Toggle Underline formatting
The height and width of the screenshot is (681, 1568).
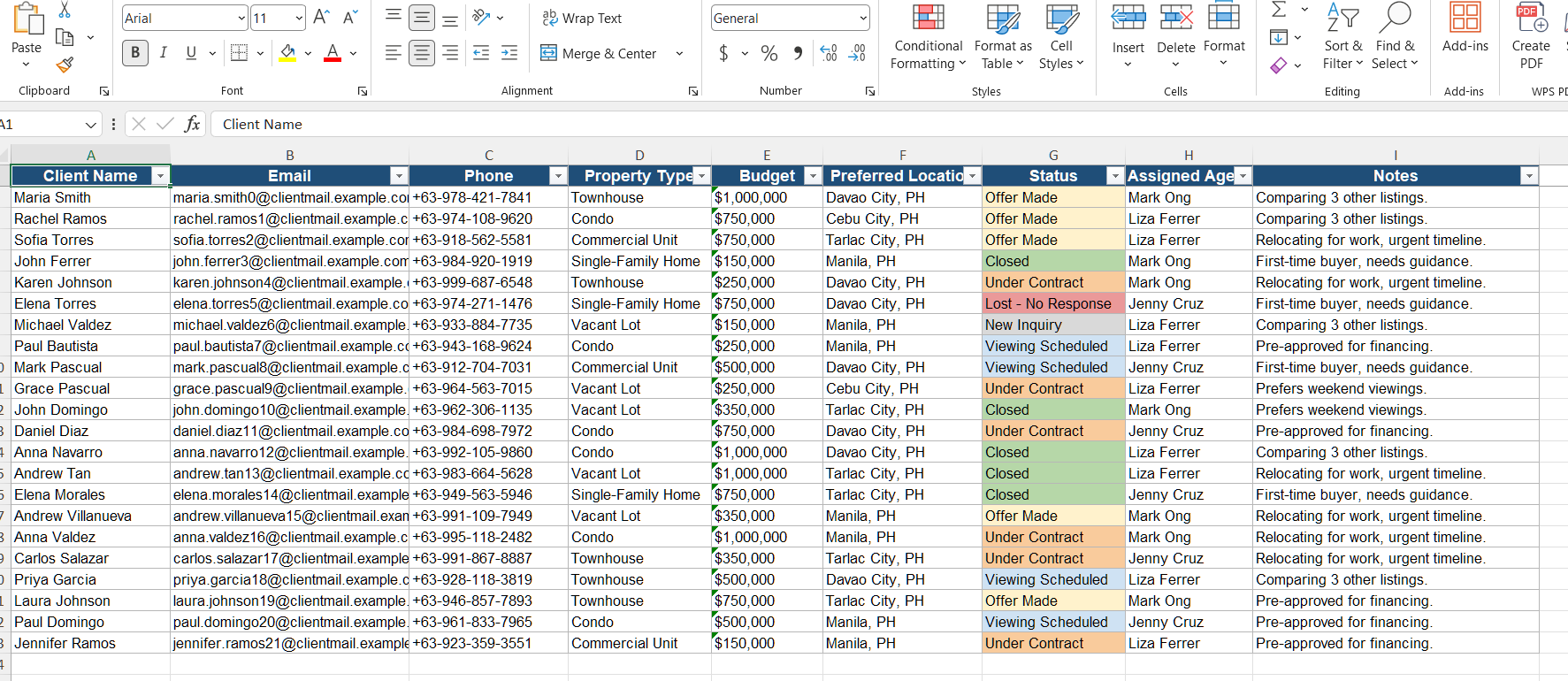click(191, 53)
